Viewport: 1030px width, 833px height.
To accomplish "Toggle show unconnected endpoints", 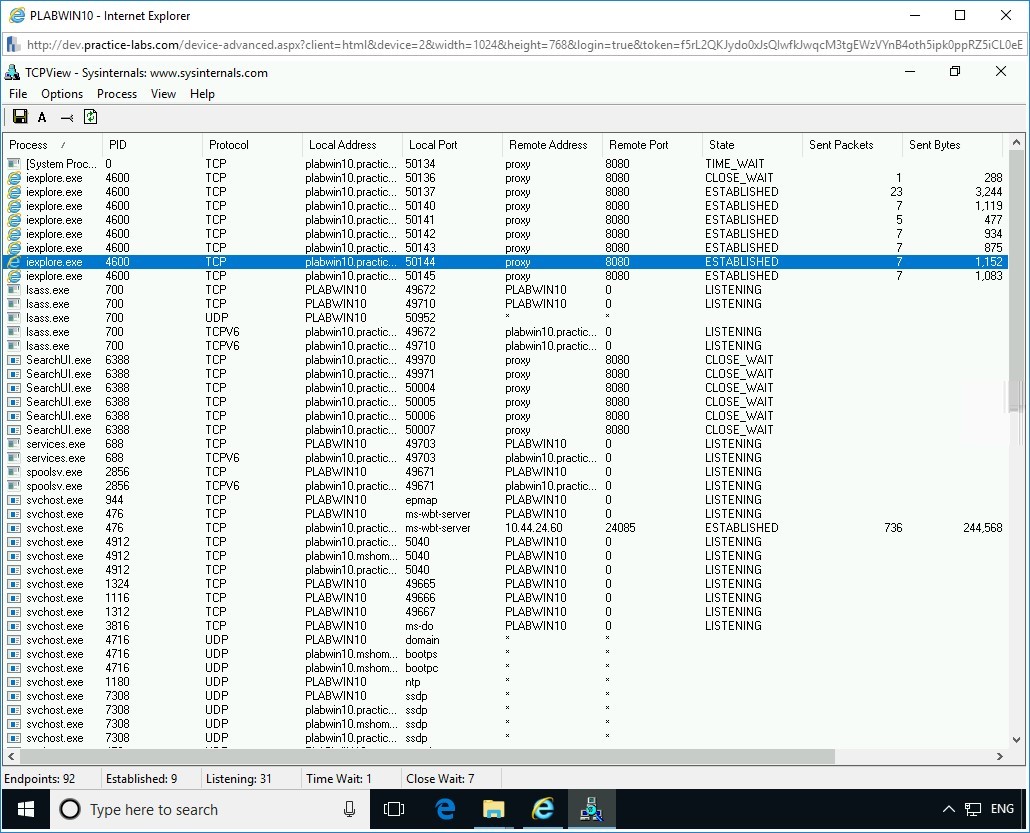I will coord(66,117).
